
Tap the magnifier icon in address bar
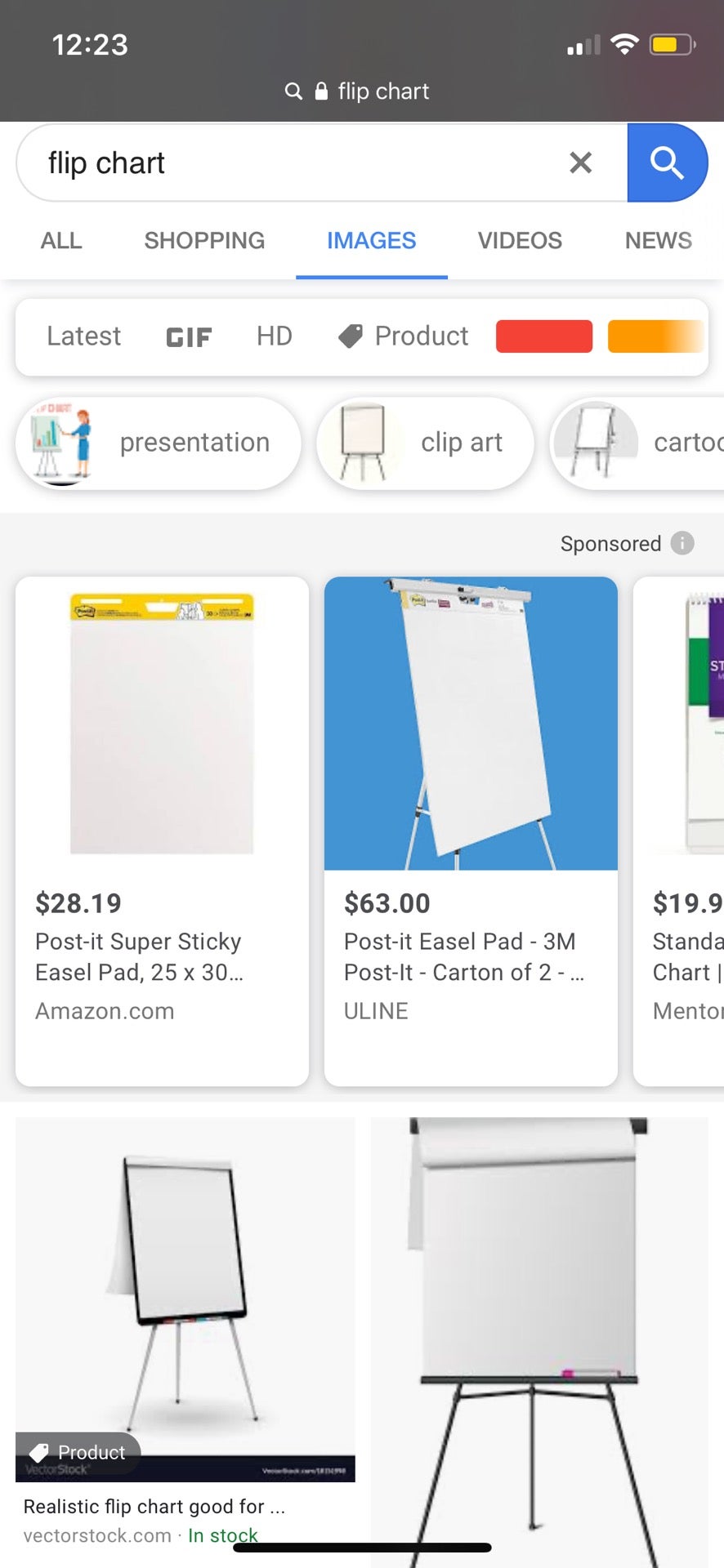(293, 91)
